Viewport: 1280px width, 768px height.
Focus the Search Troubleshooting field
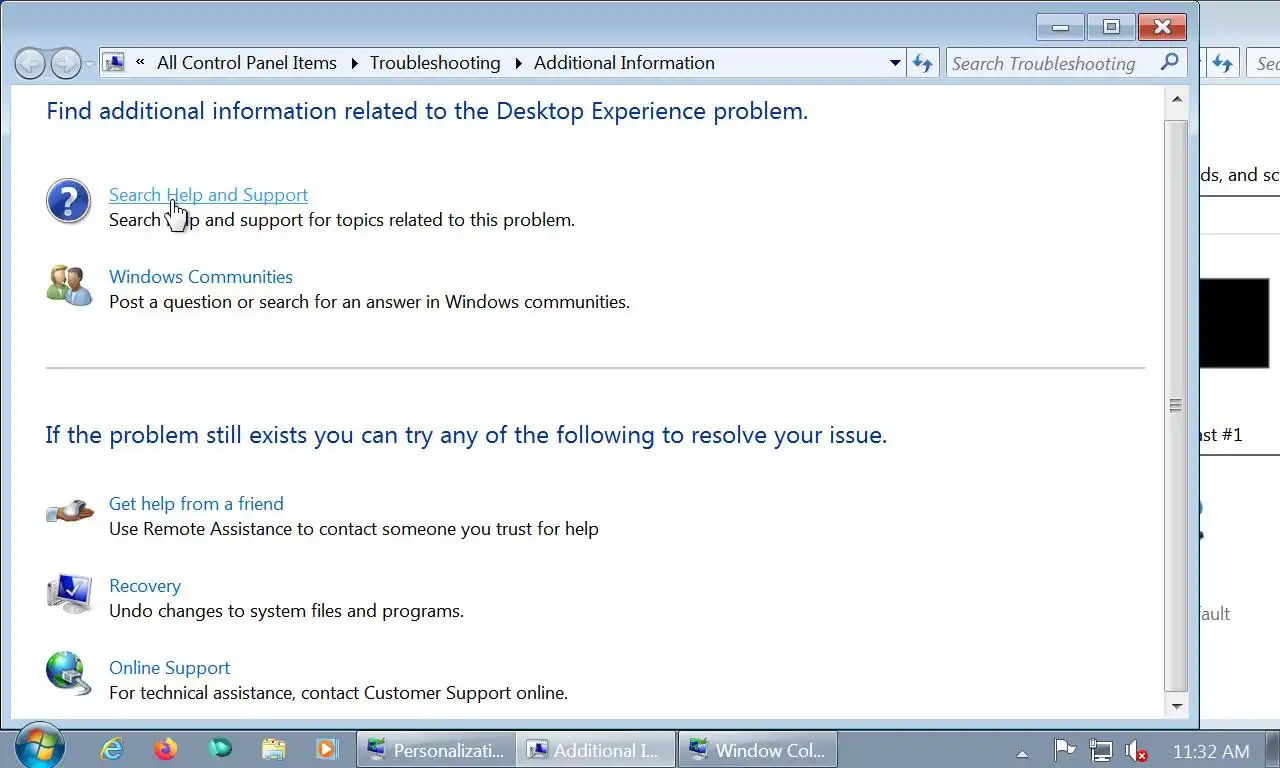click(x=1066, y=63)
